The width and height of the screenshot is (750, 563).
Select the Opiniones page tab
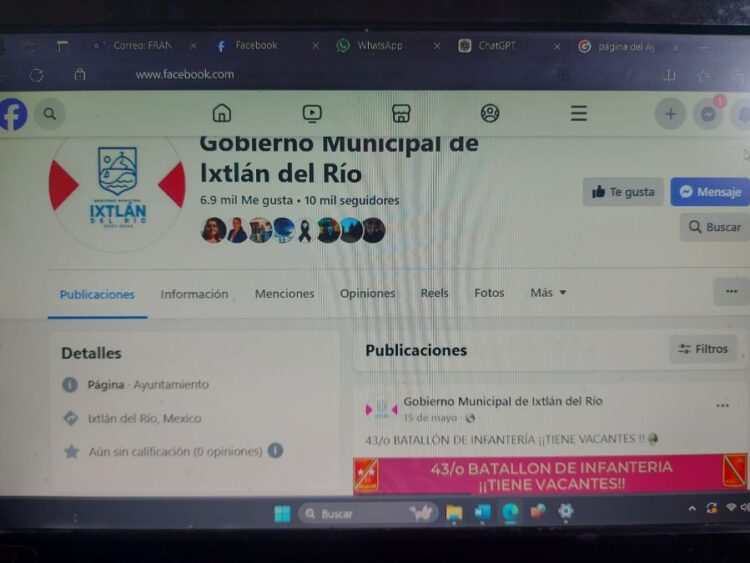pos(367,293)
